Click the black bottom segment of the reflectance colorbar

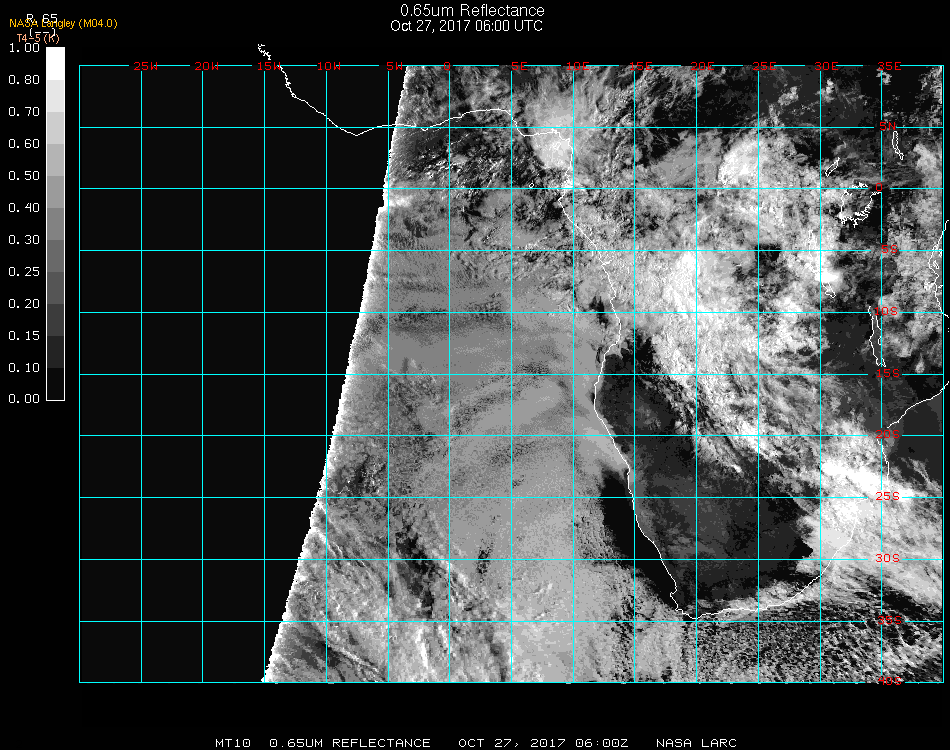[55, 384]
